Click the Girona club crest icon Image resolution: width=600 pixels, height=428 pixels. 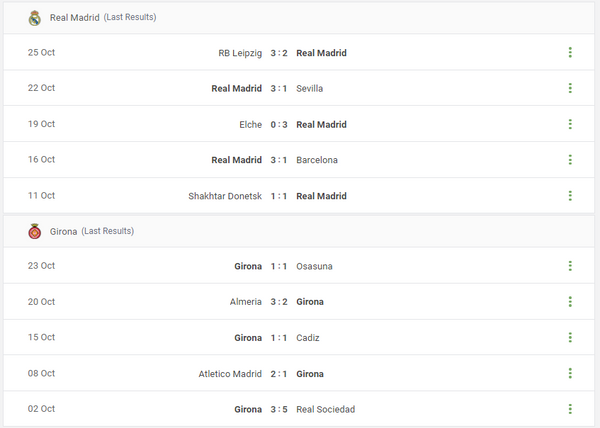(x=34, y=231)
